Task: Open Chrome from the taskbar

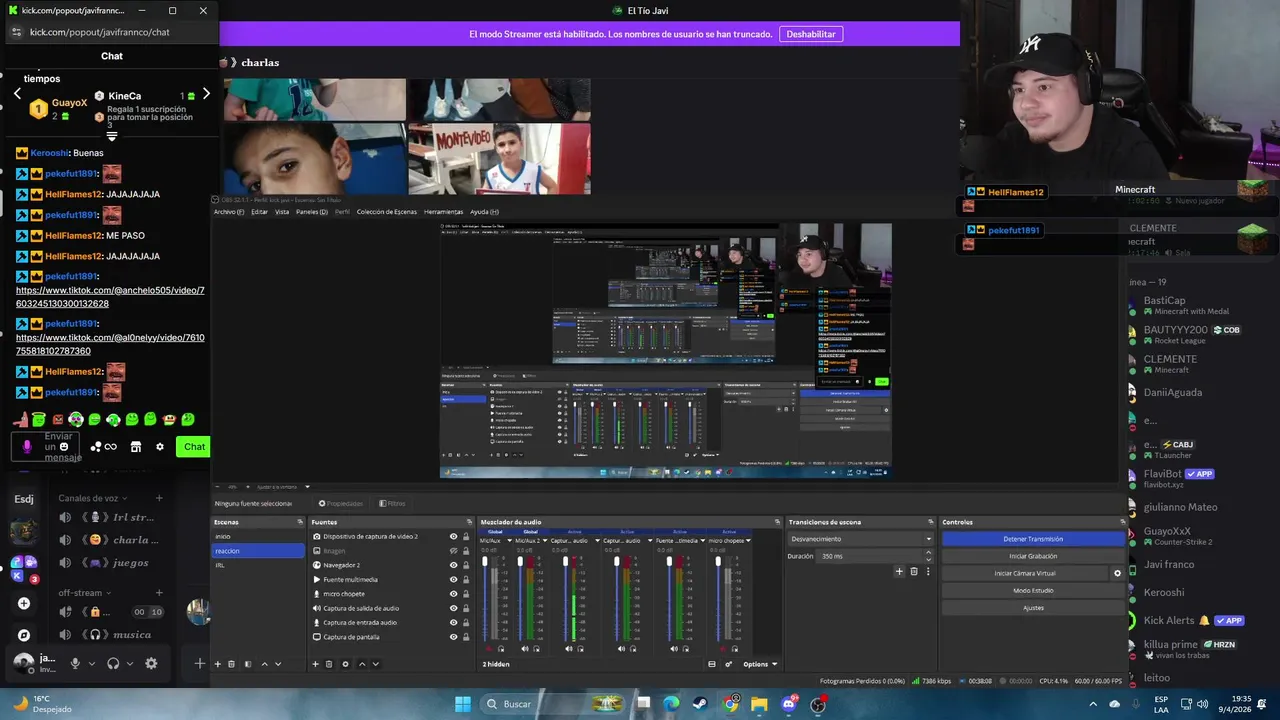Action: (x=731, y=704)
